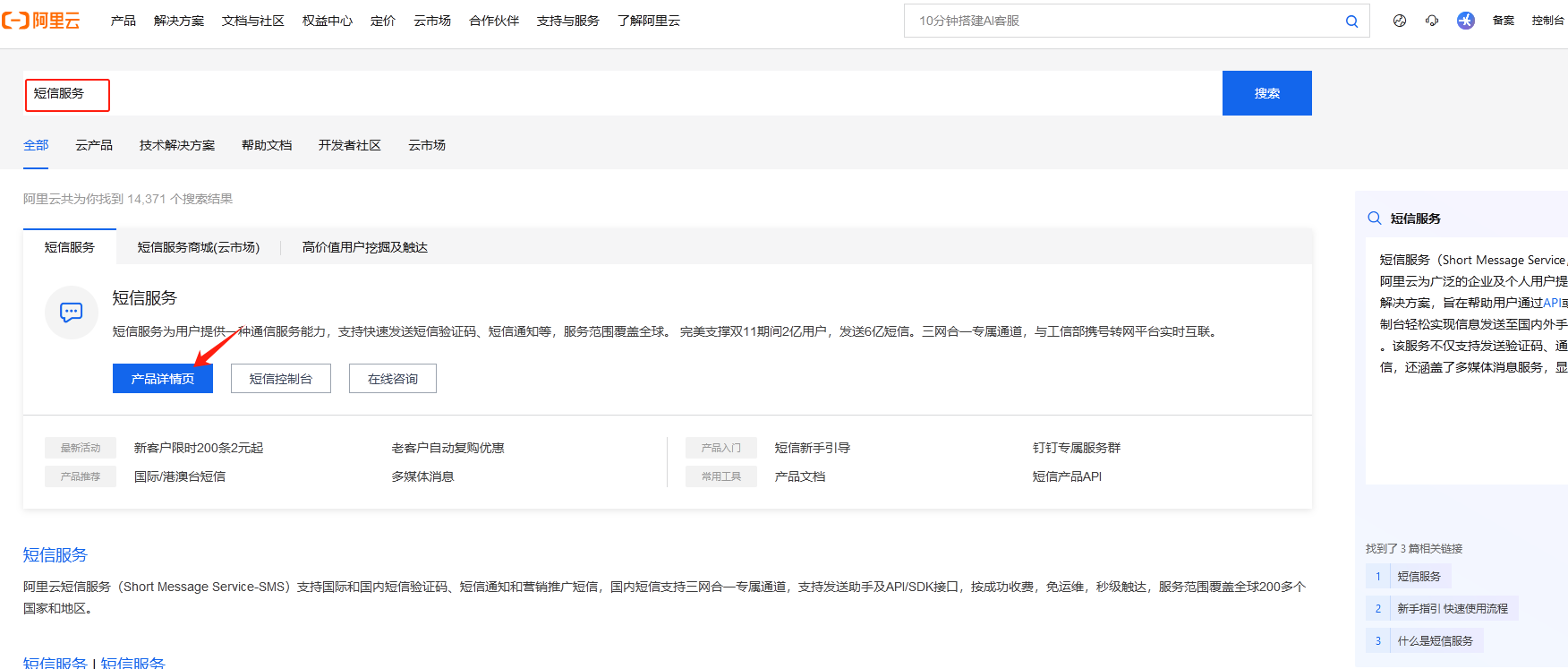1568x669 pixels.
Task: Click the magnifier icon in top search box
Action: (x=1351, y=21)
